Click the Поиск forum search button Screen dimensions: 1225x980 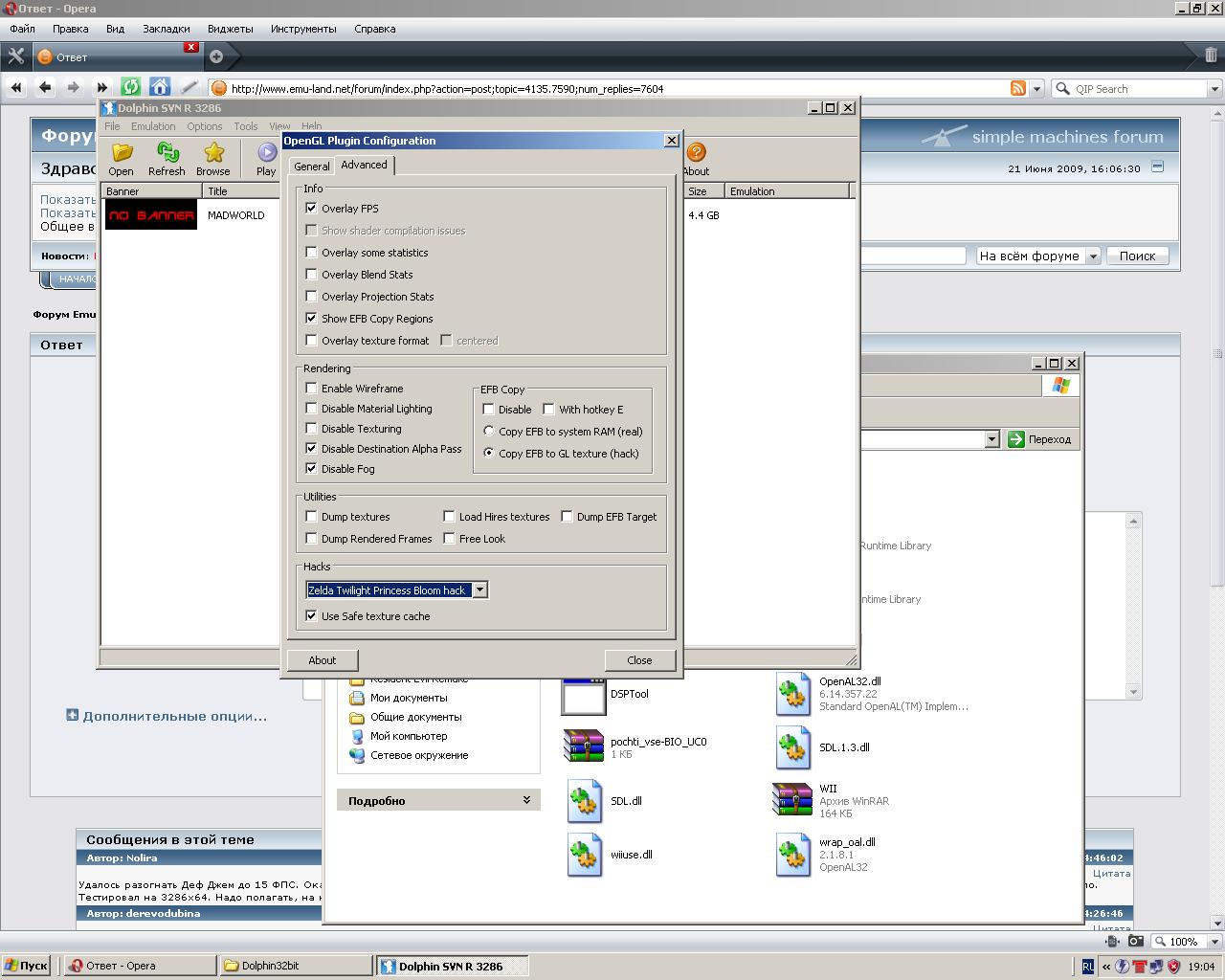[1138, 256]
